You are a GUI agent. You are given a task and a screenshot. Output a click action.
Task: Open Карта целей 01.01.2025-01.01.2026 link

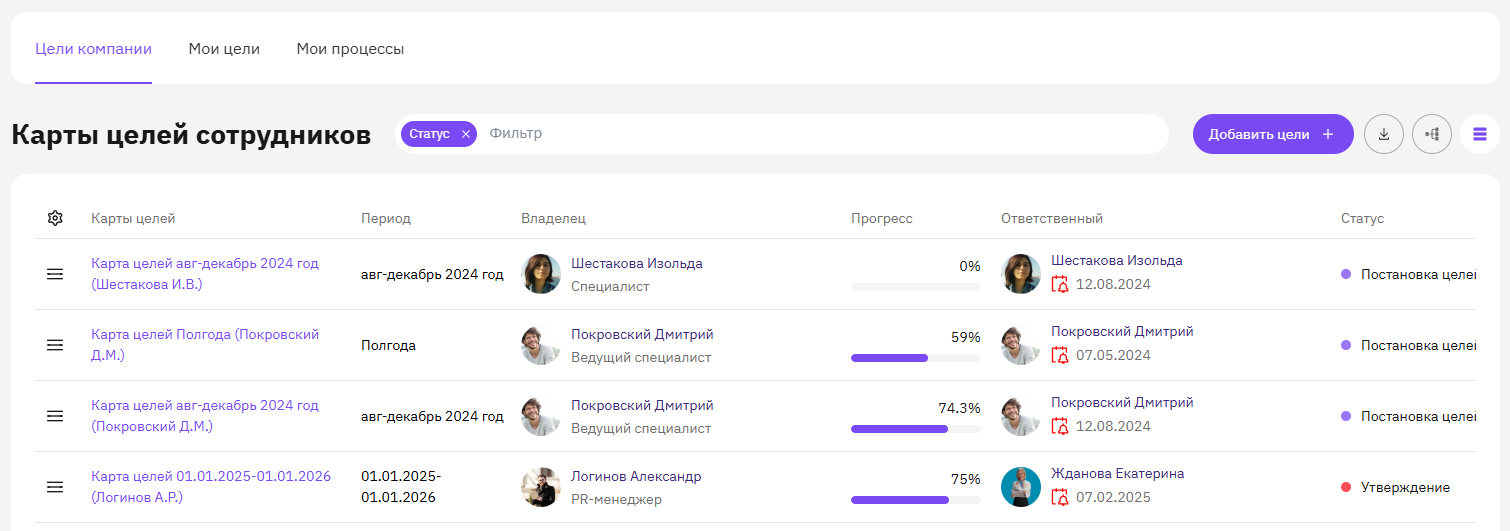click(211, 487)
